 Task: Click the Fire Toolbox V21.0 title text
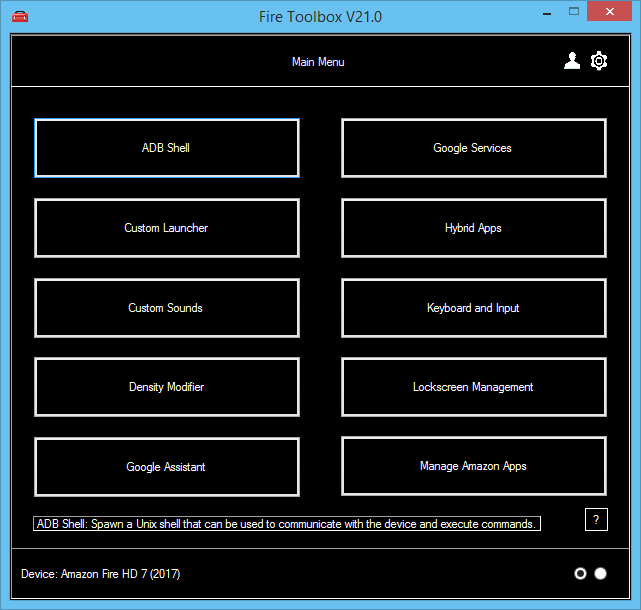tap(320, 17)
